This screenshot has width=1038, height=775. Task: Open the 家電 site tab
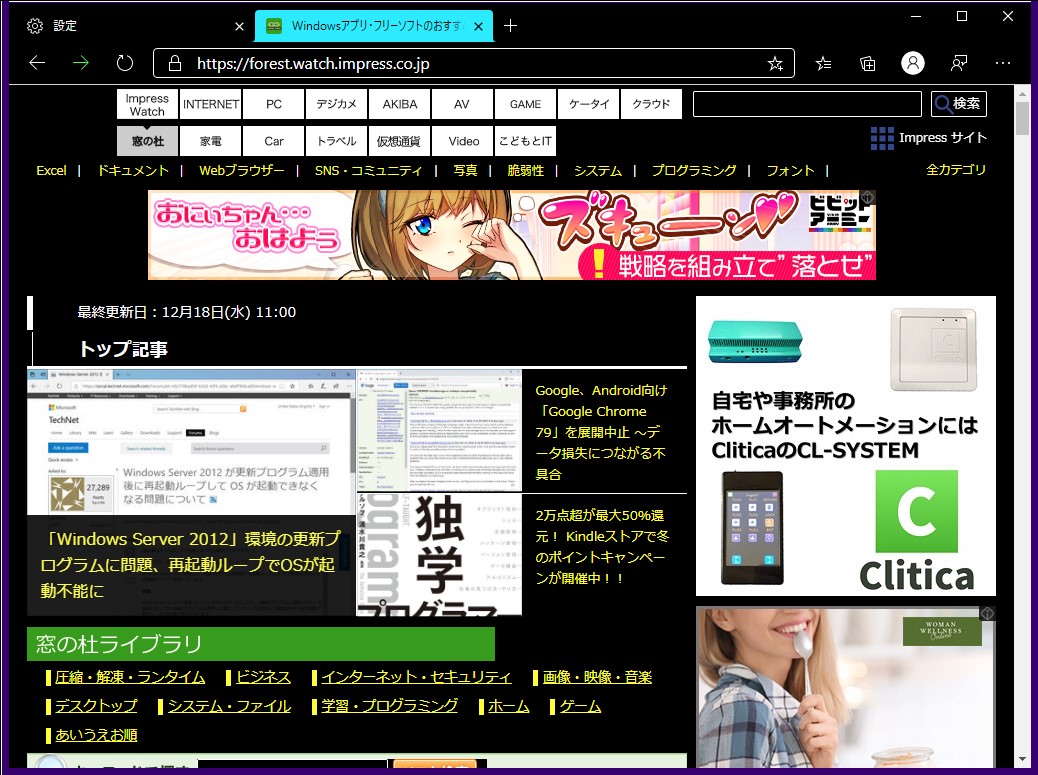point(211,141)
